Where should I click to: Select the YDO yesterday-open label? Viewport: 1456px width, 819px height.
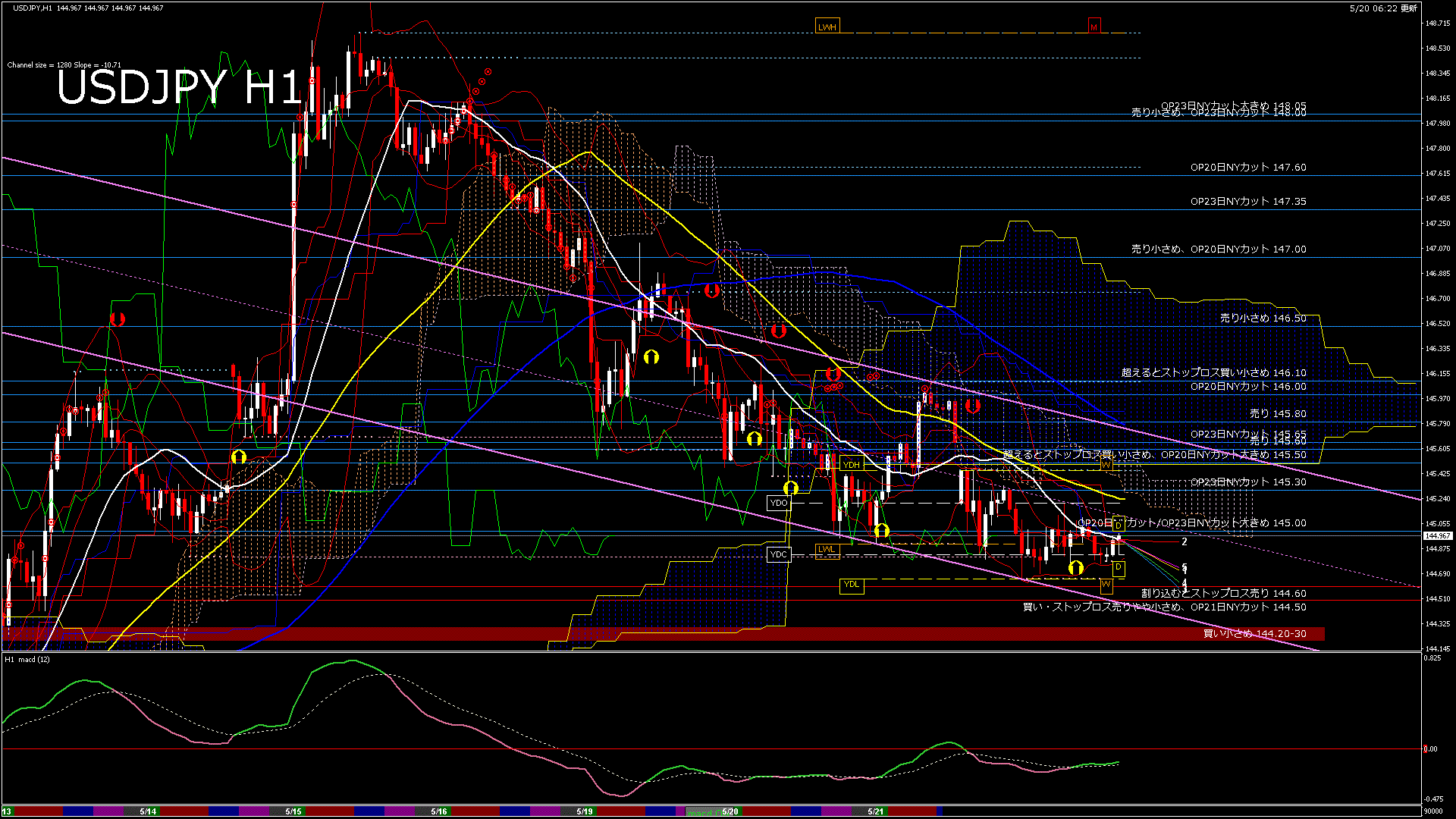click(x=778, y=502)
